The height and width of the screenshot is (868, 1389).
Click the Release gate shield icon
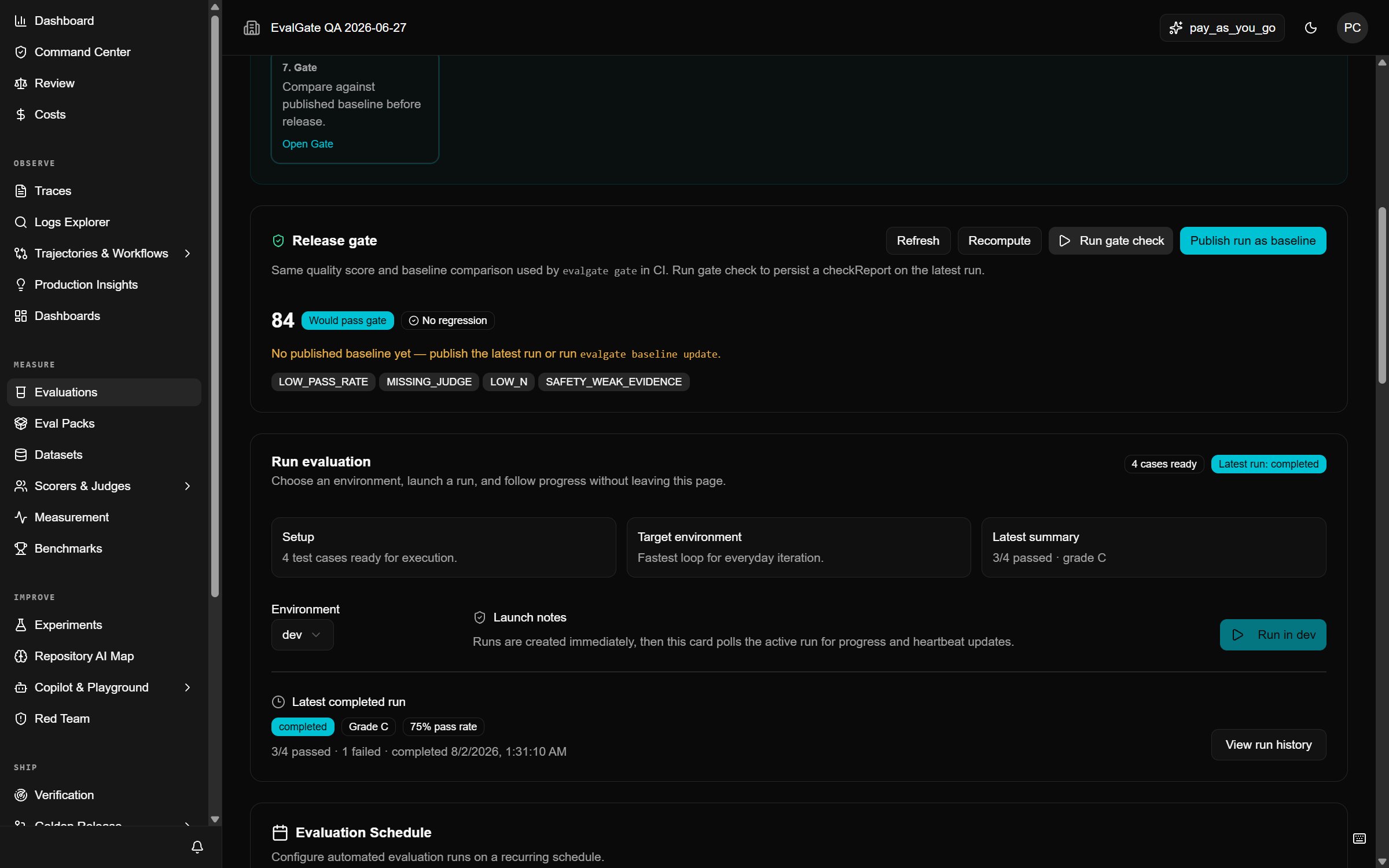[278, 241]
